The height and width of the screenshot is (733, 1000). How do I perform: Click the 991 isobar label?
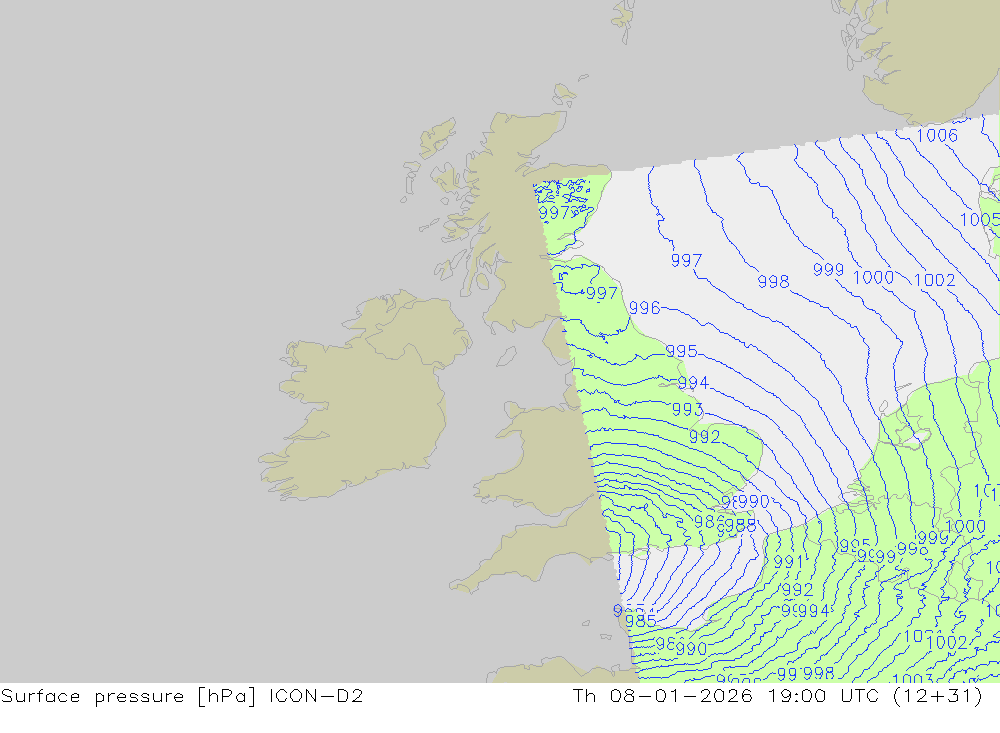coord(789,562)
